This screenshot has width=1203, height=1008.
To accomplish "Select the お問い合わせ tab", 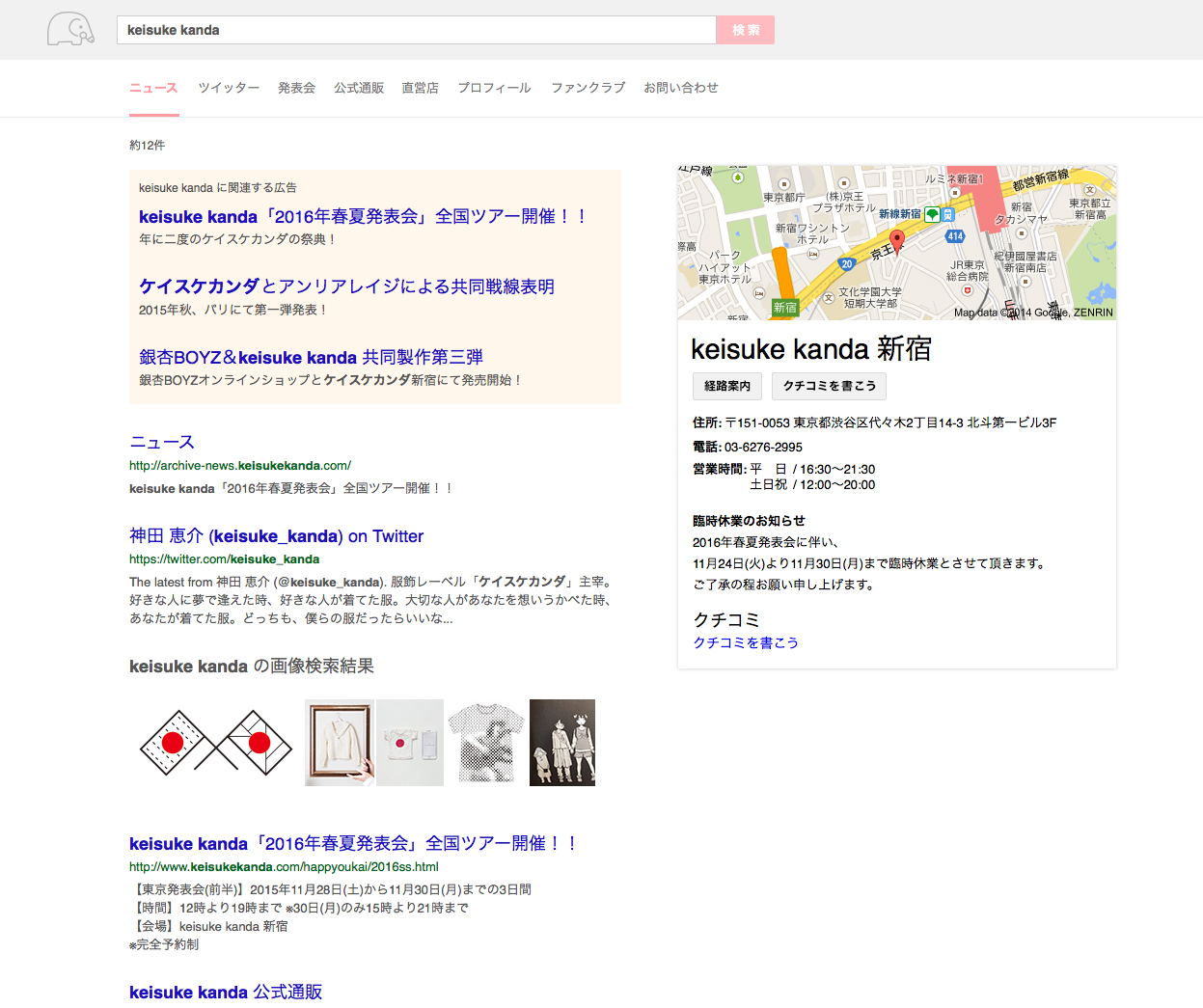I will coord(680,88).
